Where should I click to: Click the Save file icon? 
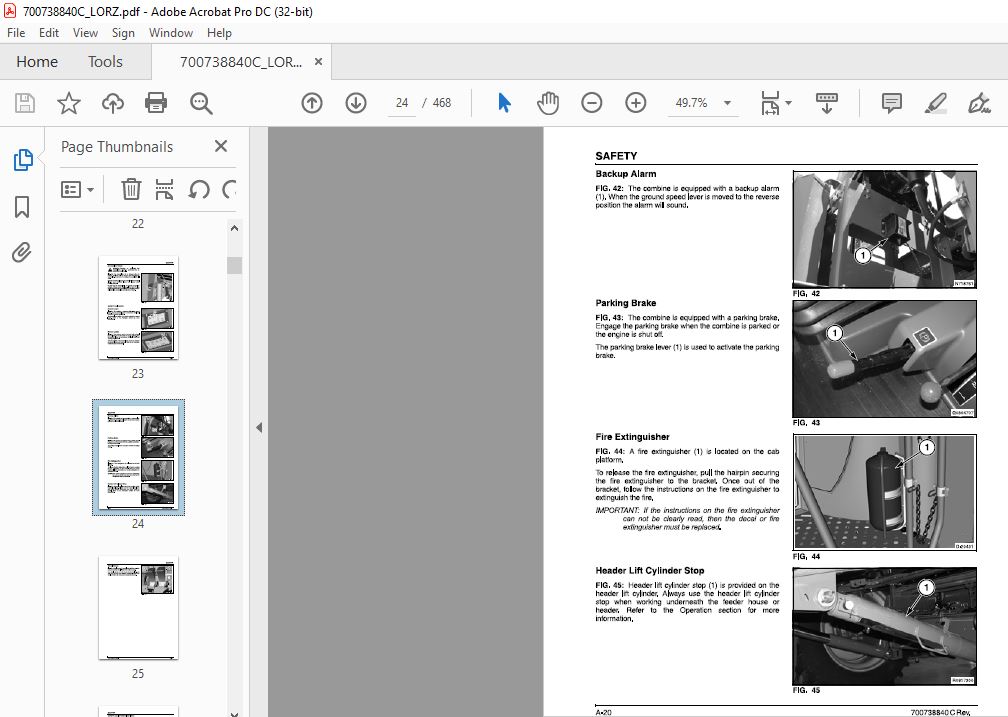click(25, 103)
